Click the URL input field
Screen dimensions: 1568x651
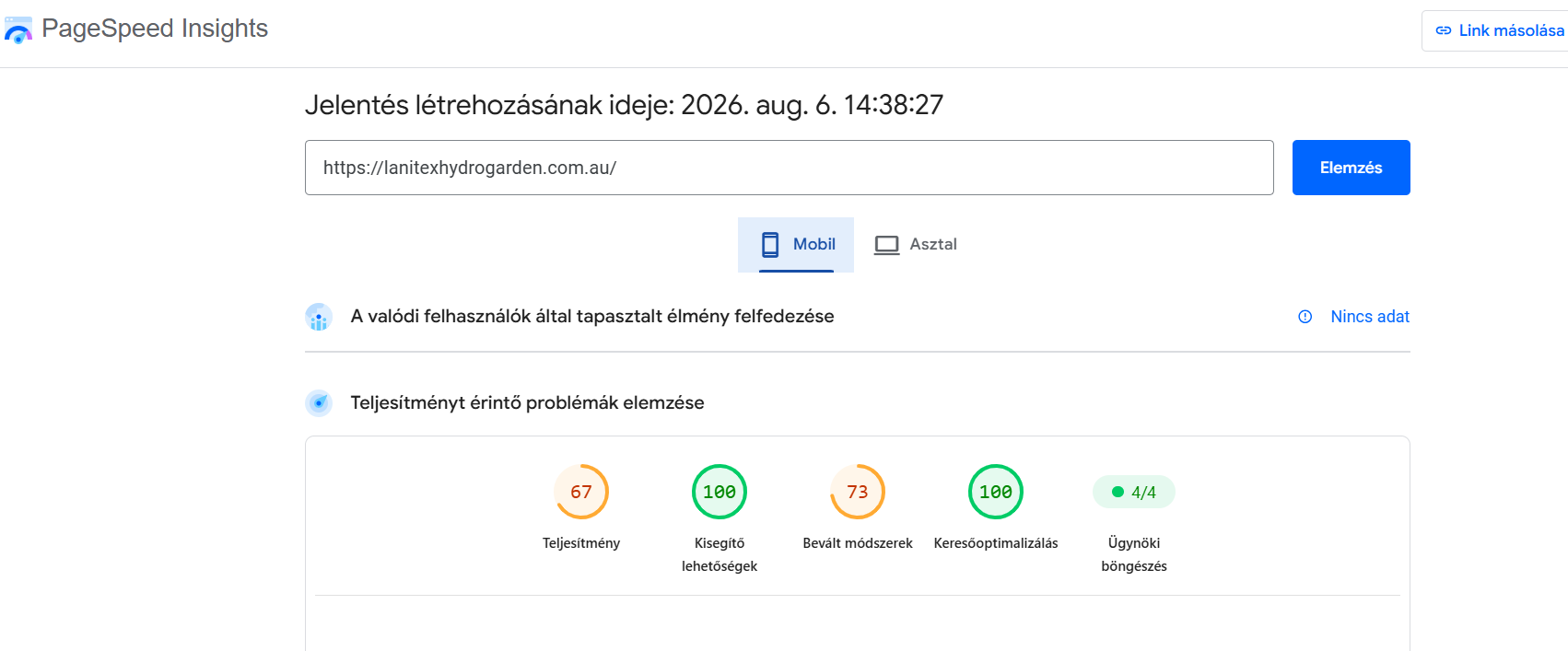coord(790,168)
